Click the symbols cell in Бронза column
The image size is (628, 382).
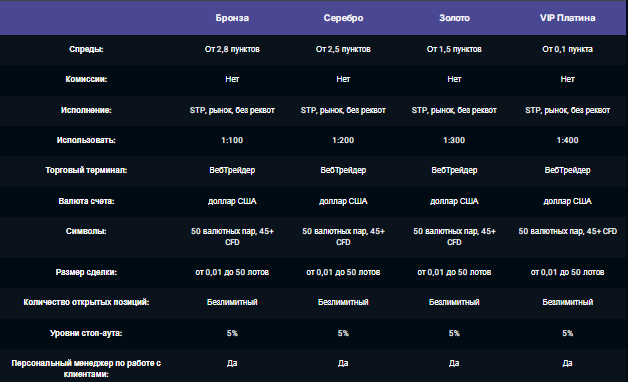point(232,237)
